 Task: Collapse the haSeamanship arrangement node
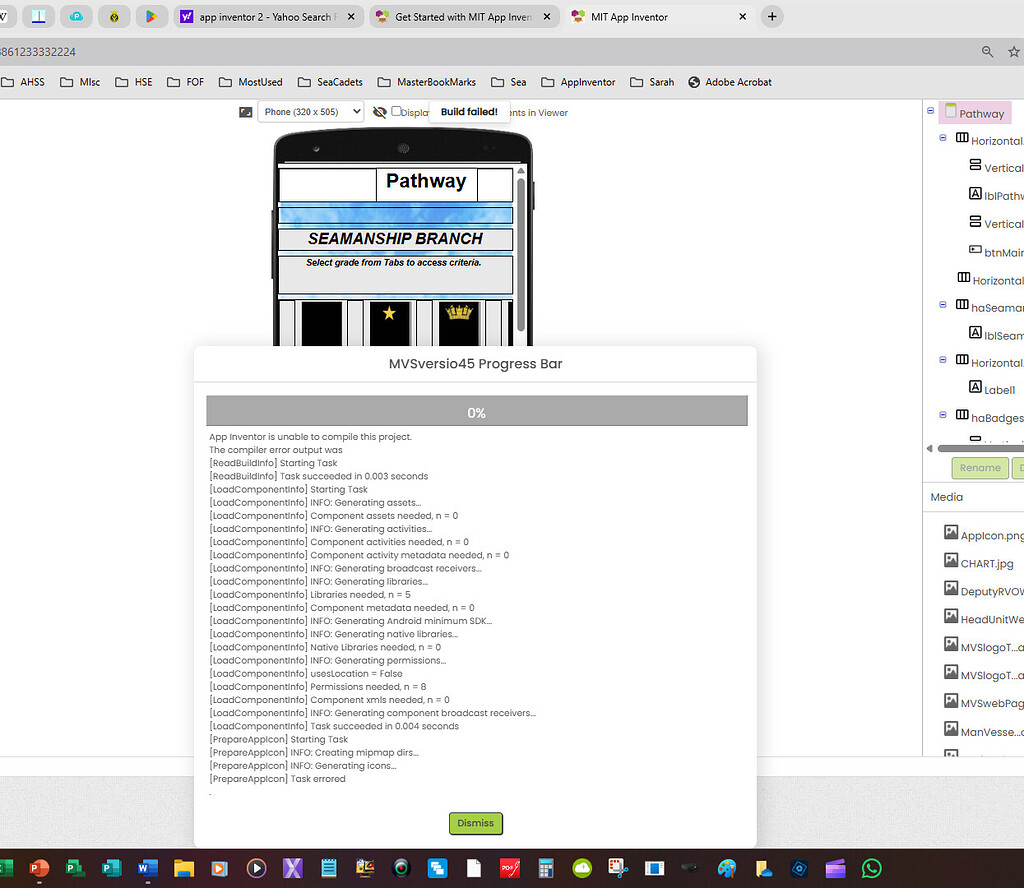tap(942, 305)
